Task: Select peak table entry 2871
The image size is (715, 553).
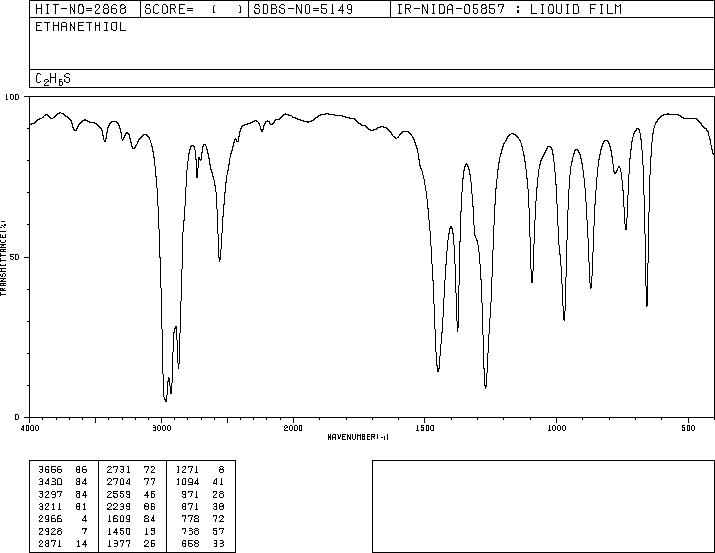Action: [50, 544]
